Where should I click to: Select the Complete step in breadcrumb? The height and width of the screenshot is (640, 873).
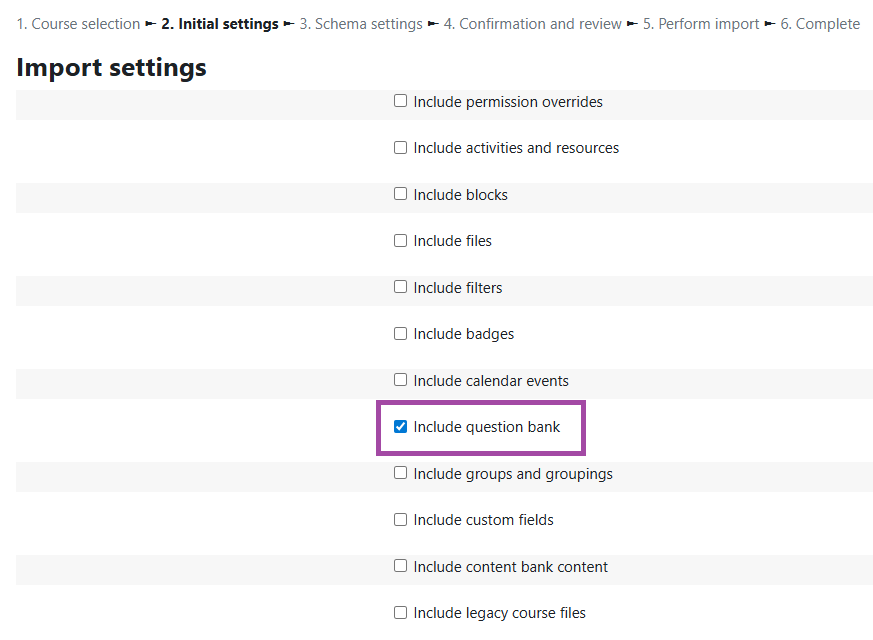pos(820,23)
